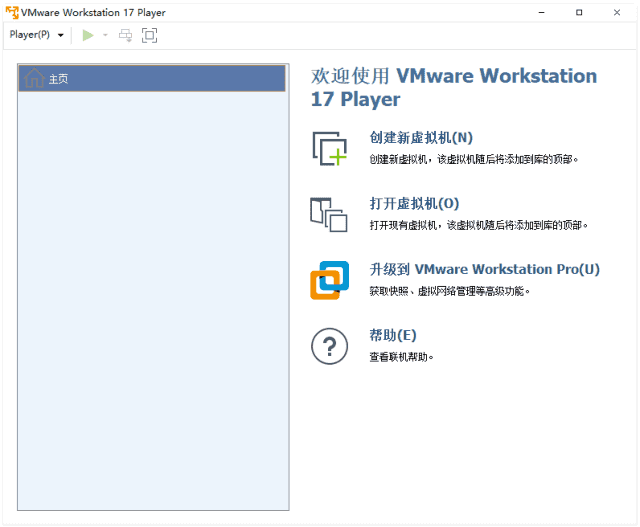This screenshot has width=640, height=527.
Task: Enter full screen mode icon
Action: tap(149, 35)
